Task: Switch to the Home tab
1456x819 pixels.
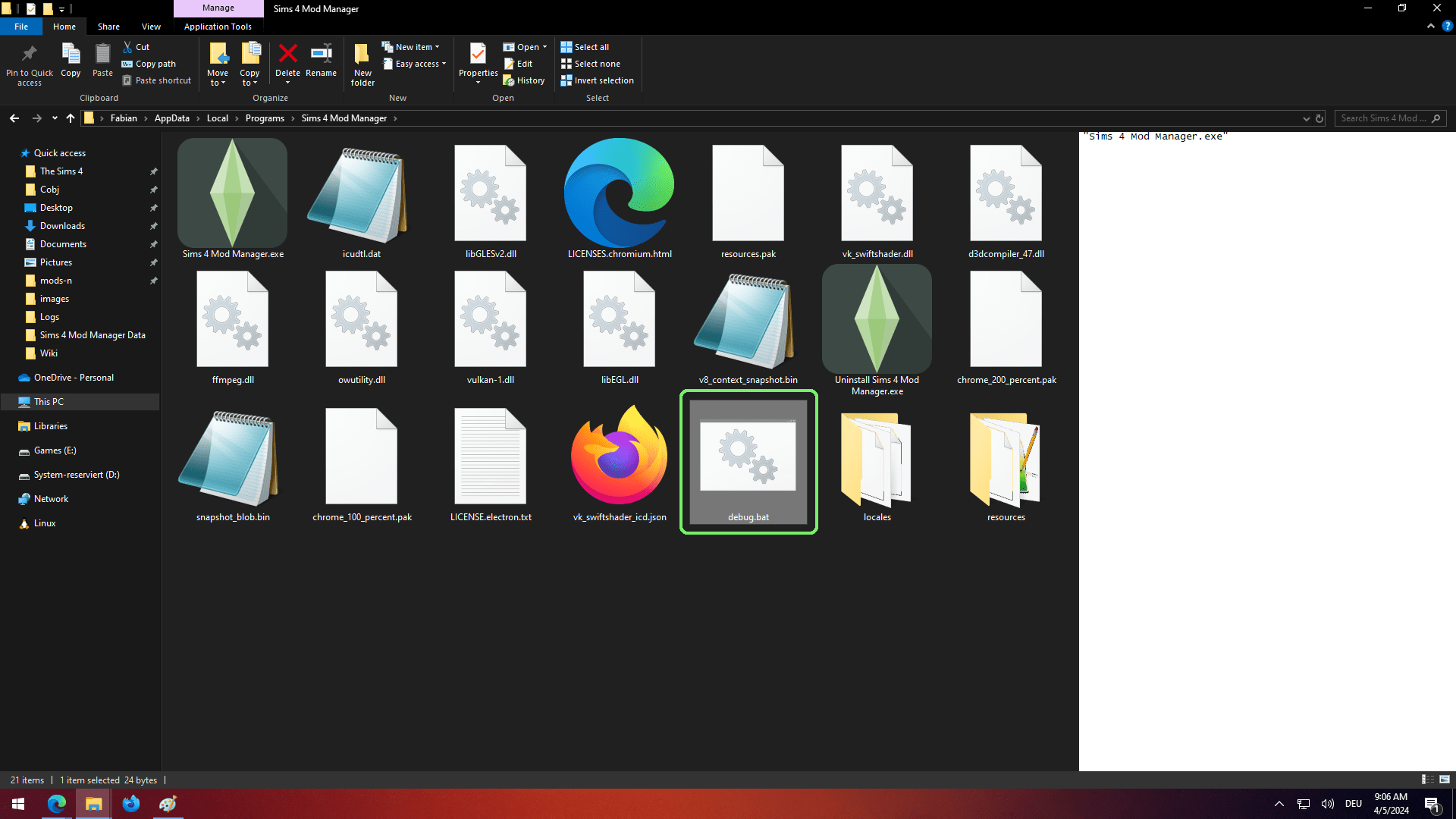Action: pos(64,27)
